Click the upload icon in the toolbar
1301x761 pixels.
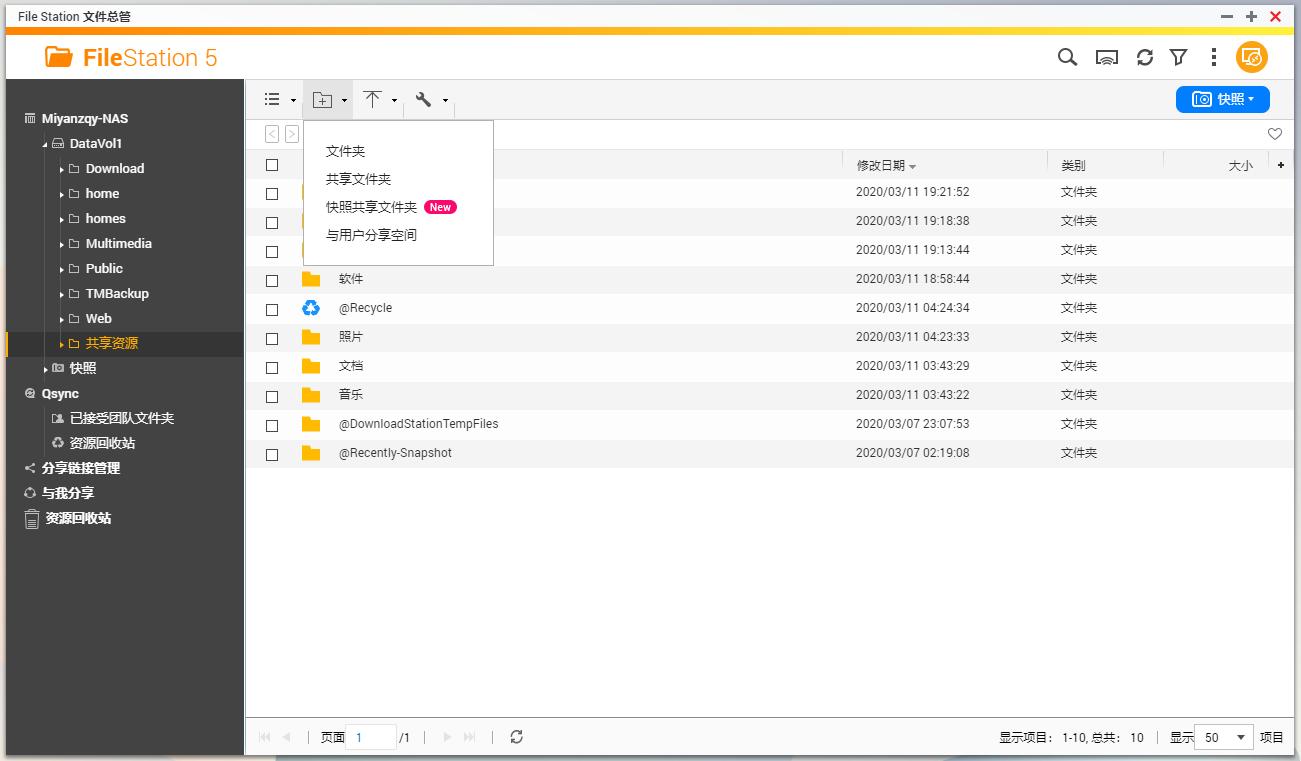373,99
